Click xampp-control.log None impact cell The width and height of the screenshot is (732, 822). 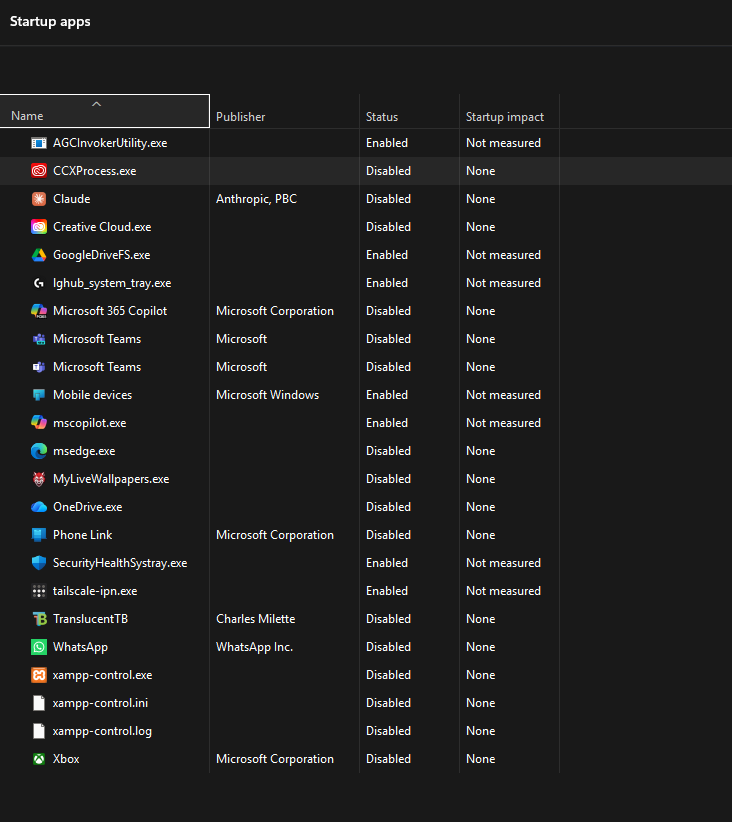click(481, 731)
